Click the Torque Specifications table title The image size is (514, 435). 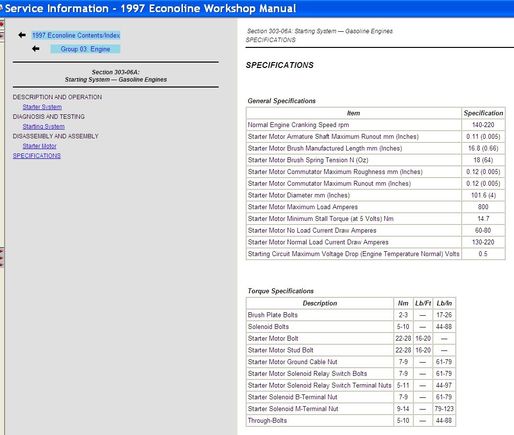[x=280, y=291]
